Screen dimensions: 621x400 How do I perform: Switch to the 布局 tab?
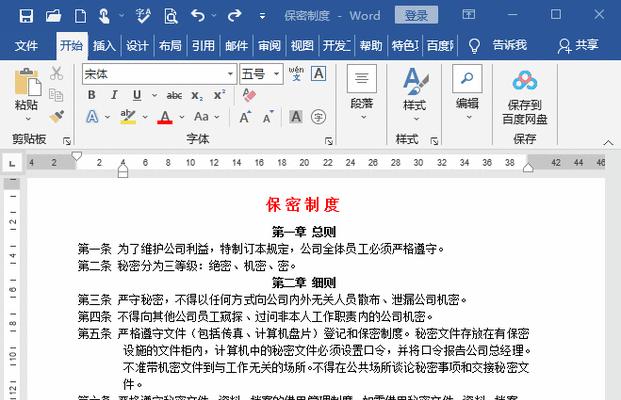coord(170,46)
